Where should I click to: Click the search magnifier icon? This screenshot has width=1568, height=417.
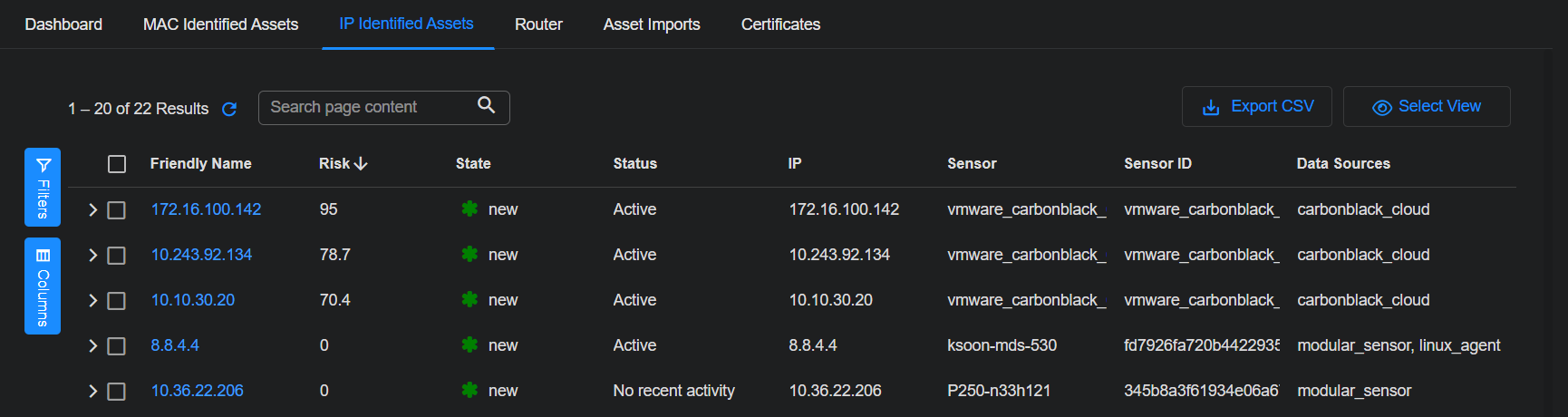coord(487,105)
